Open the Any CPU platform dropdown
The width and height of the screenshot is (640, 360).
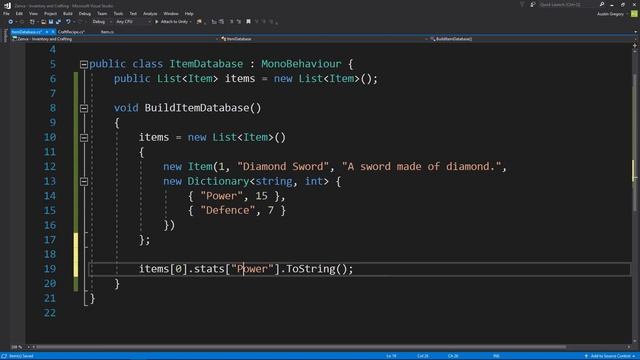click(x=133, y=22)
